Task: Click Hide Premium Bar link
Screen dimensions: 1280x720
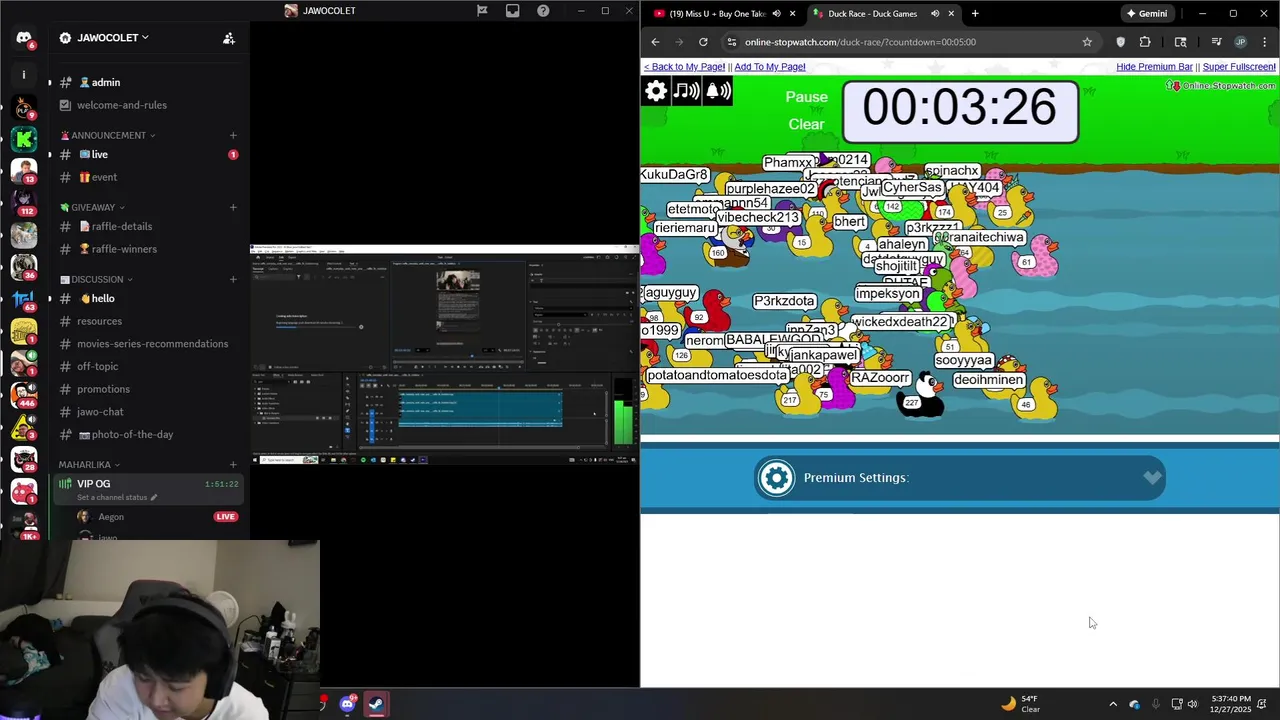Action: pos(1154,67)
